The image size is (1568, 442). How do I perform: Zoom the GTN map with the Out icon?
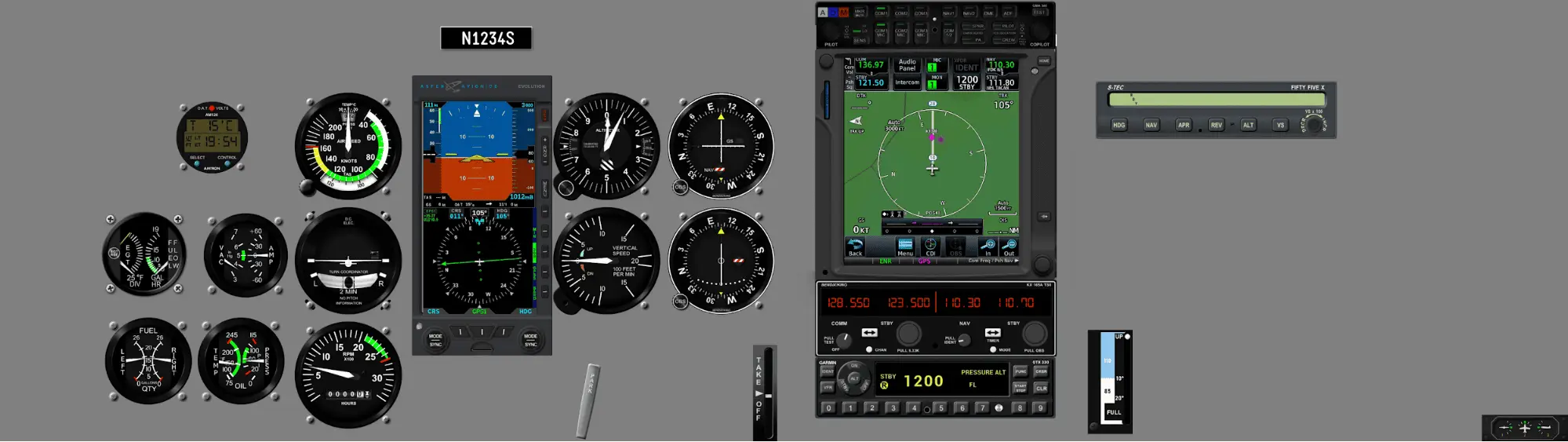[x=1010, y=247]
